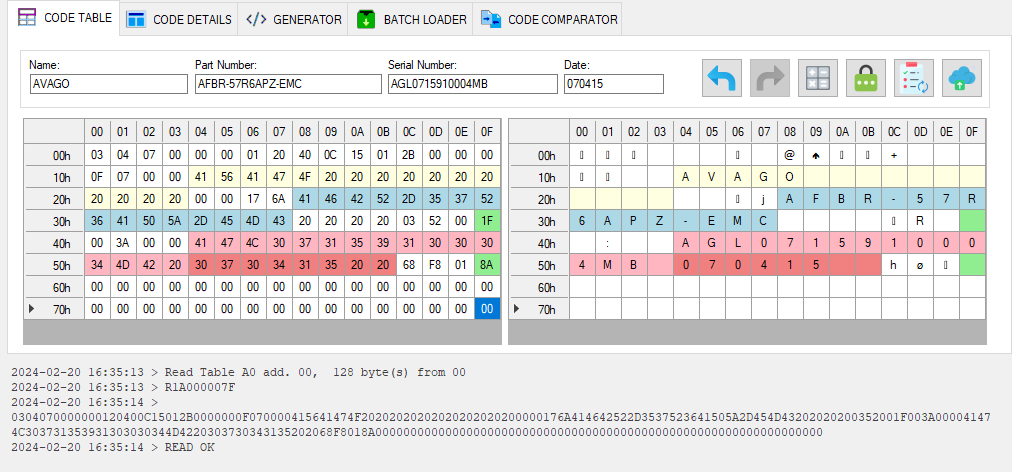Select hex cell 2B in row 00h
1012x472 pixels.
tap(409, 155)
